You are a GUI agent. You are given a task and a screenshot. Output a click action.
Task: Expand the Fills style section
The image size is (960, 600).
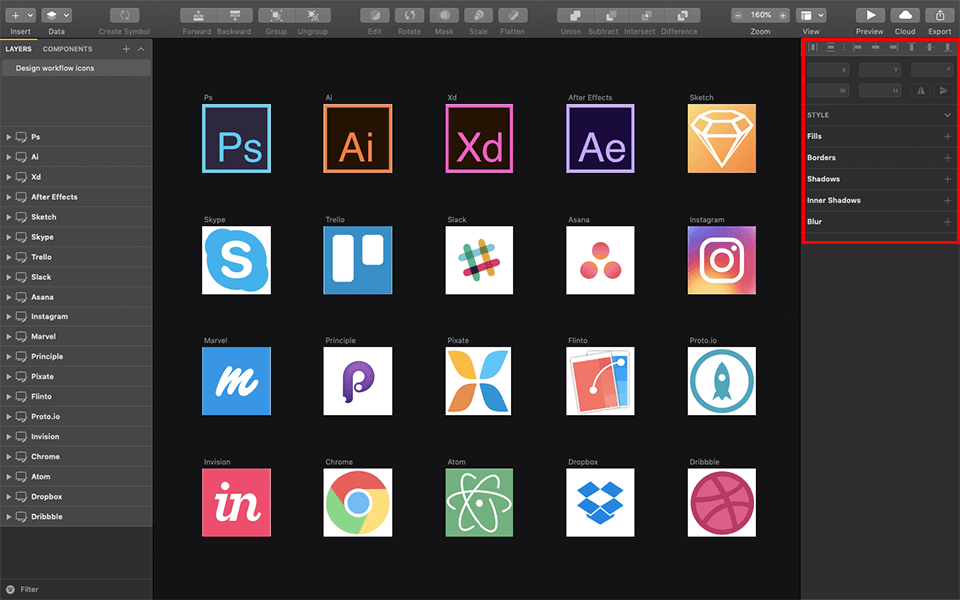tap(947, 136)
